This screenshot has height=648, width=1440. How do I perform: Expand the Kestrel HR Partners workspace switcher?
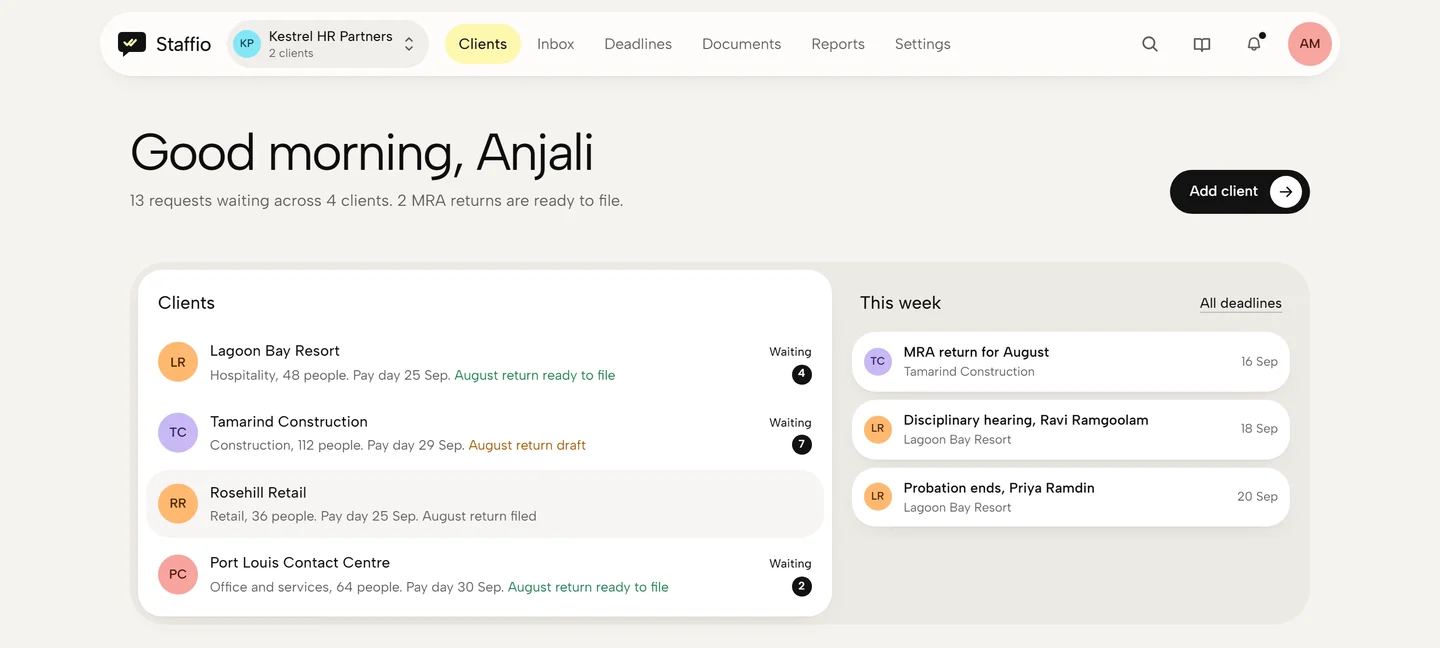(328, 44)
